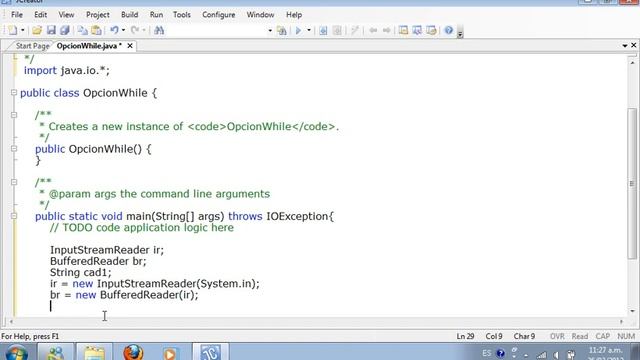640x360 pixels.
Task: Click the Read indicator in status bar
Action: 580,336
